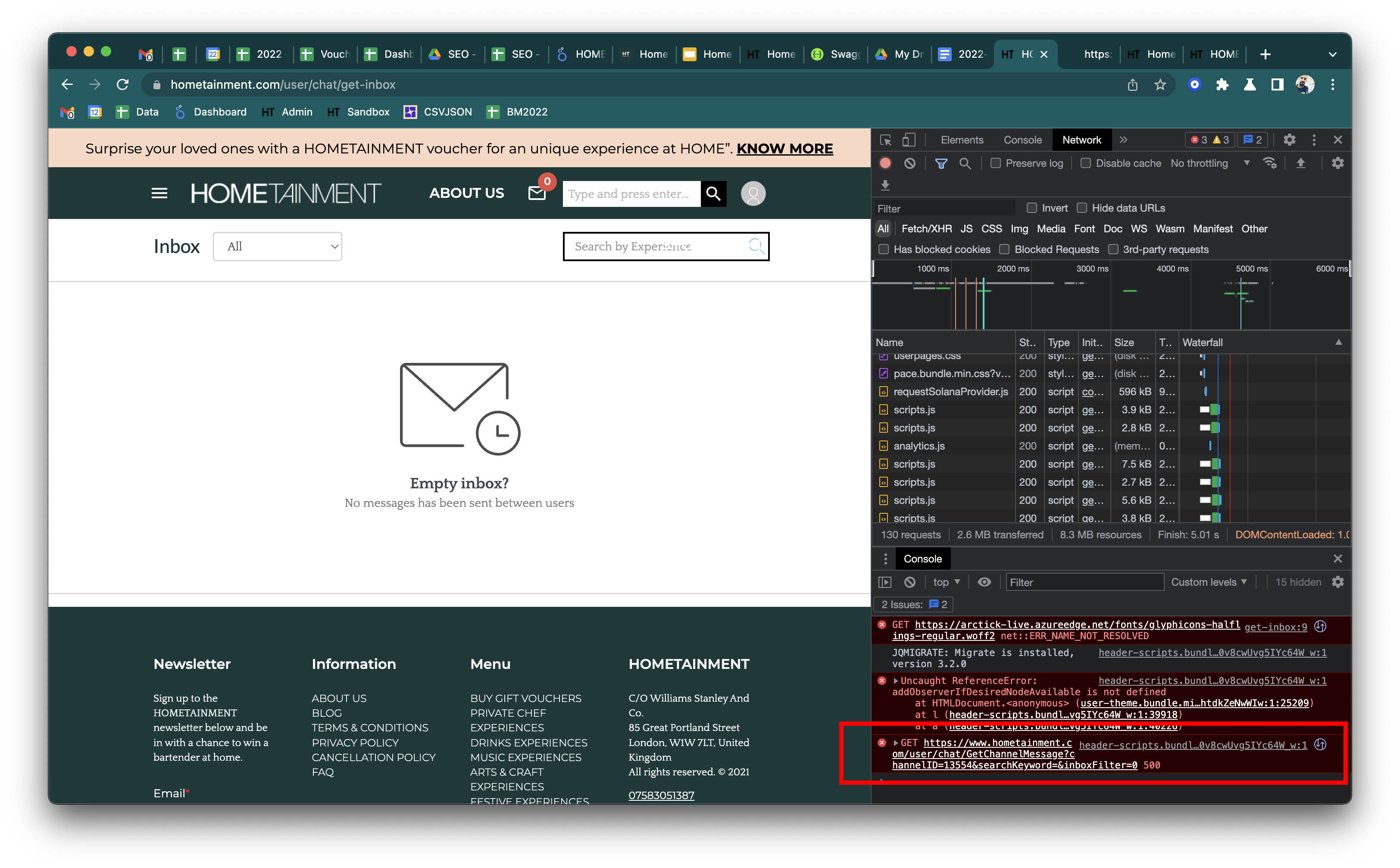Open the user profile avatar icon
Image resolution: width=1400 pixels, height=868 pixels.
point(753,194)
